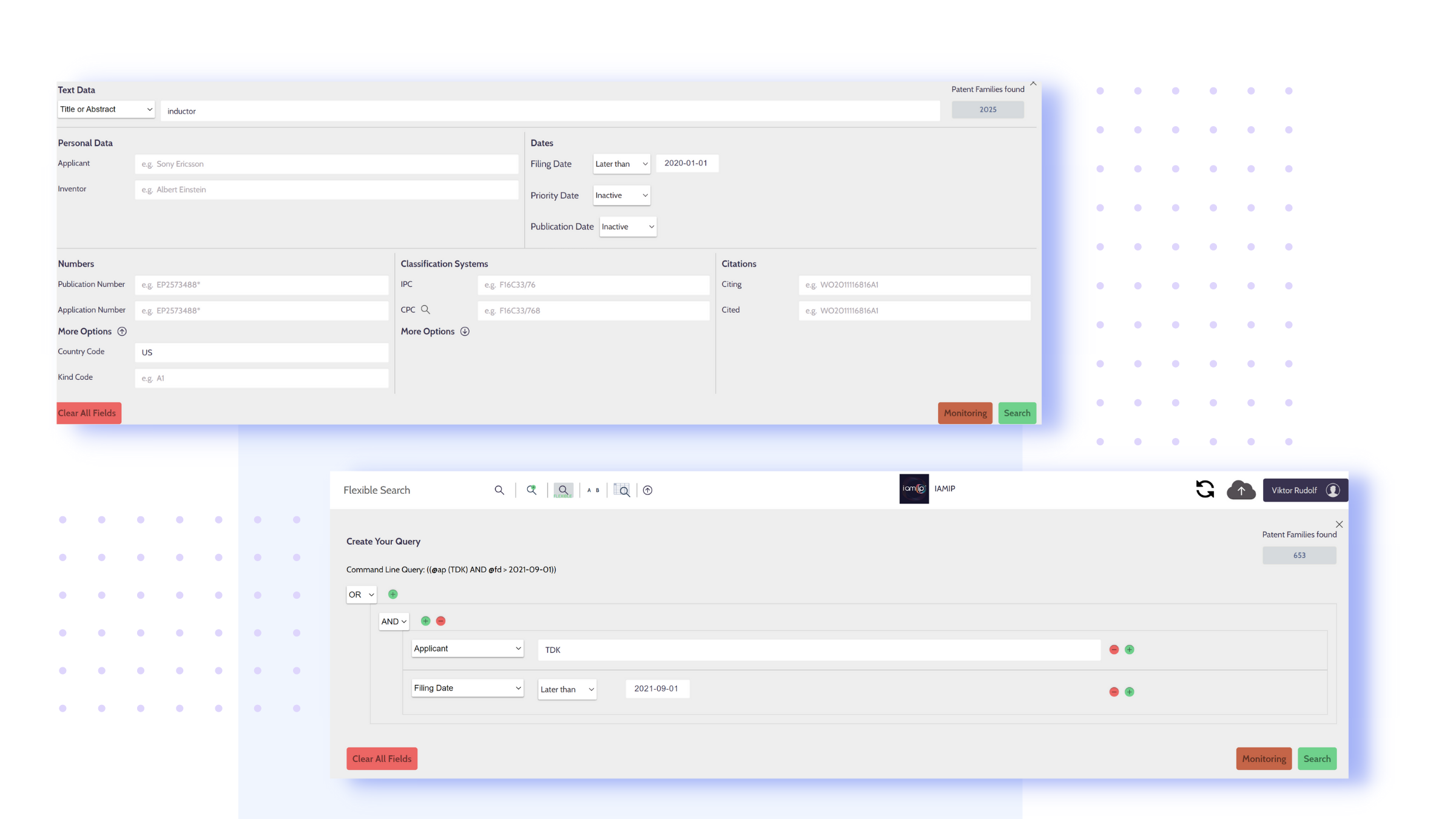Open CPC classification lookup magnifier
This screenshot has width=1456, height=819.
pos(426,310)
